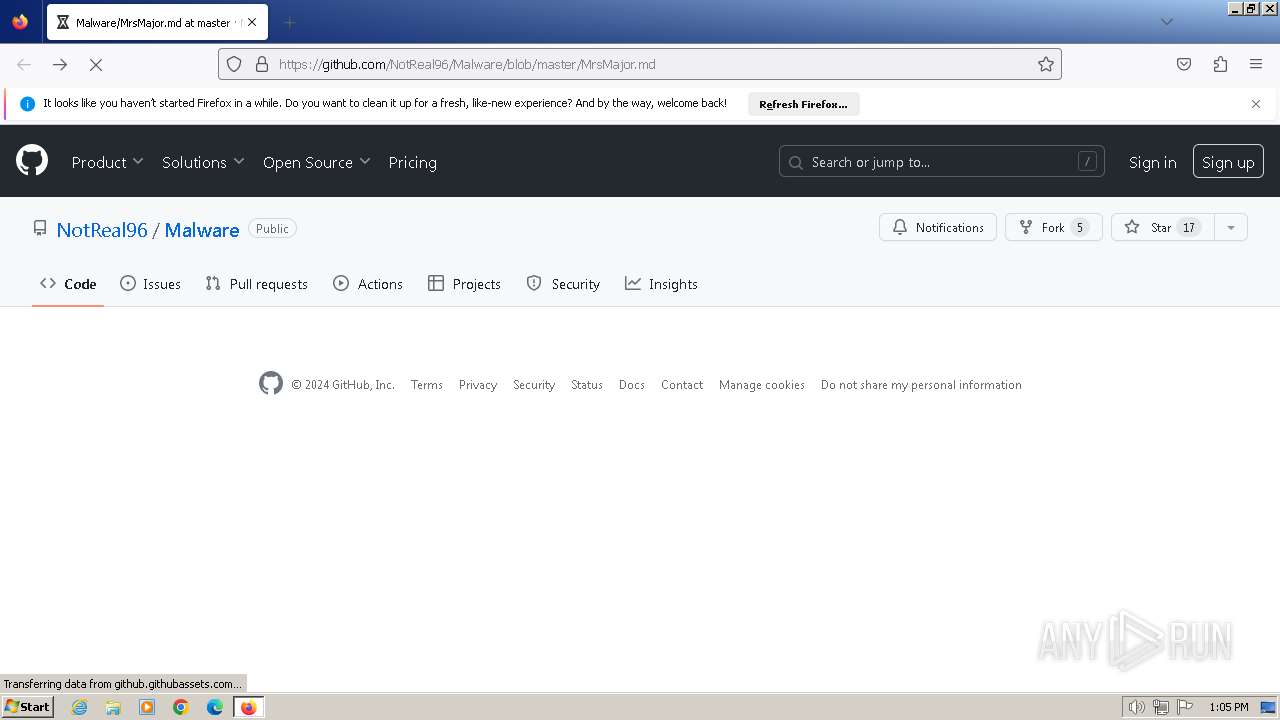The image size is (1280, 720).
Task: Switch to the Insights tab
Action: click(x=661, y=284)
